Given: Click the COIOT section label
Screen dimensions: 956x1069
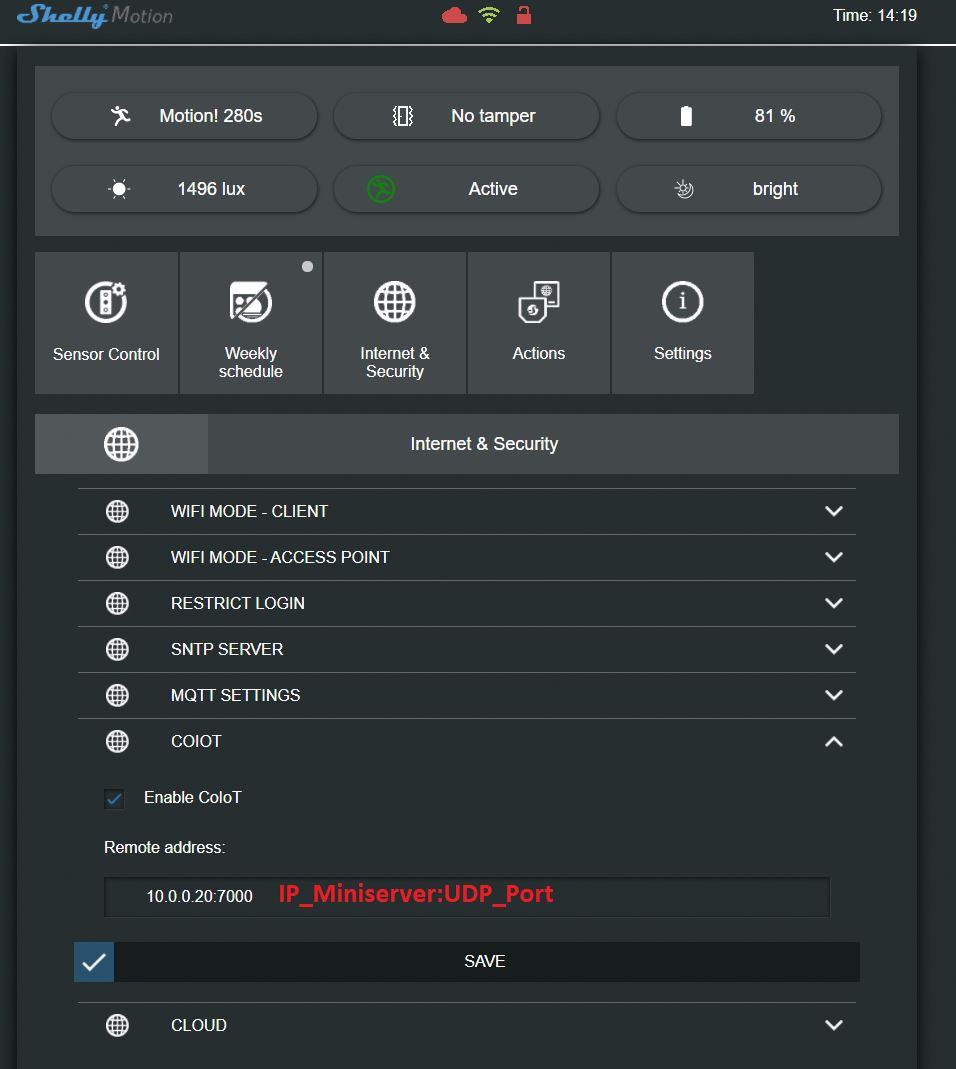Looking at the screenshot, I should [196, 741].
